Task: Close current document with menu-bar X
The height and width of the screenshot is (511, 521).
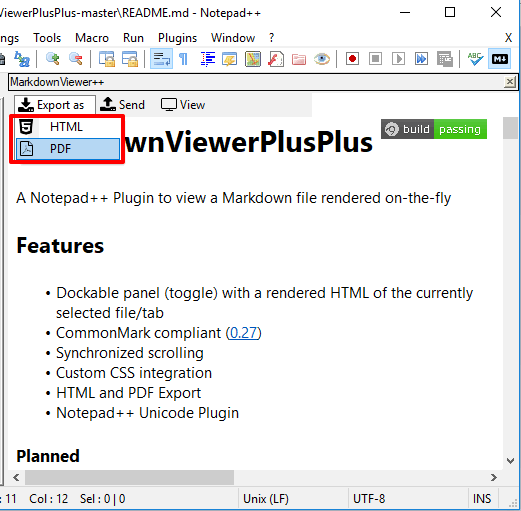Action: (x=508, y=38)
